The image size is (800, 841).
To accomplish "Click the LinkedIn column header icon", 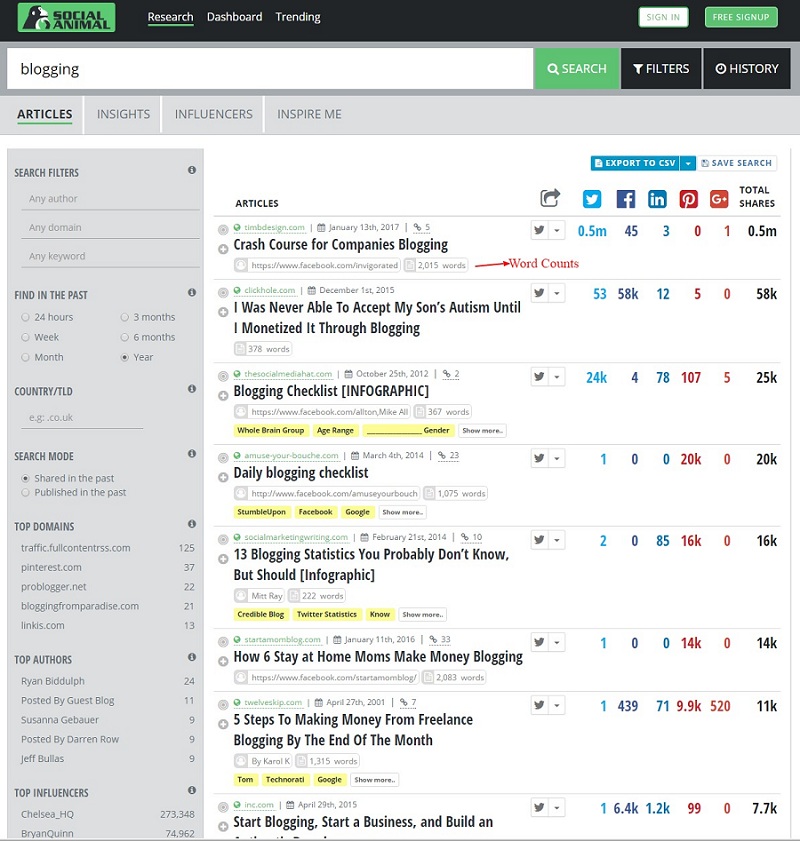I will [657, 199].
